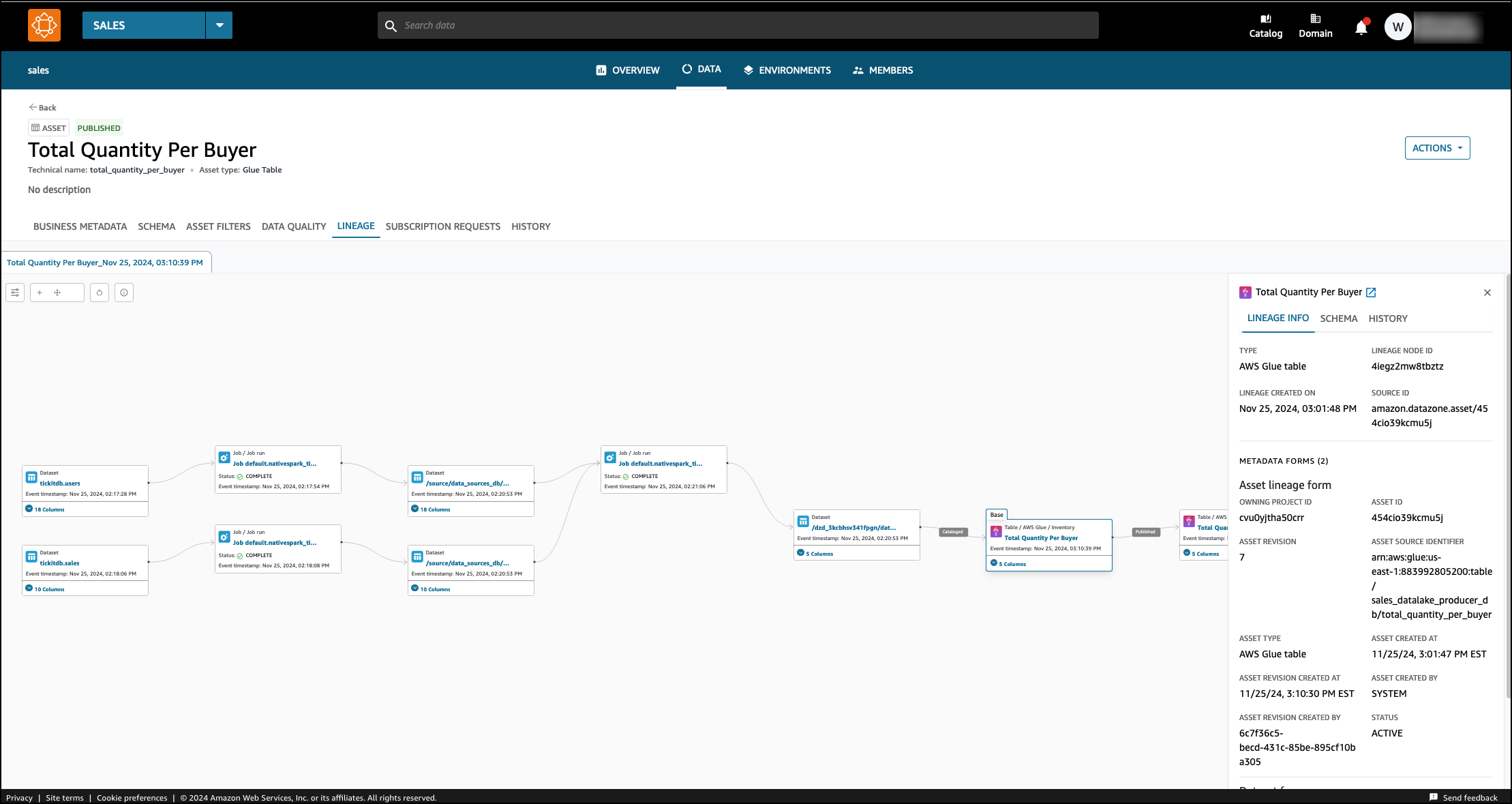Viewport: 1512px width, 804px height.
Task: Open the Catalog icon in header
Action: pos(1265,25)
